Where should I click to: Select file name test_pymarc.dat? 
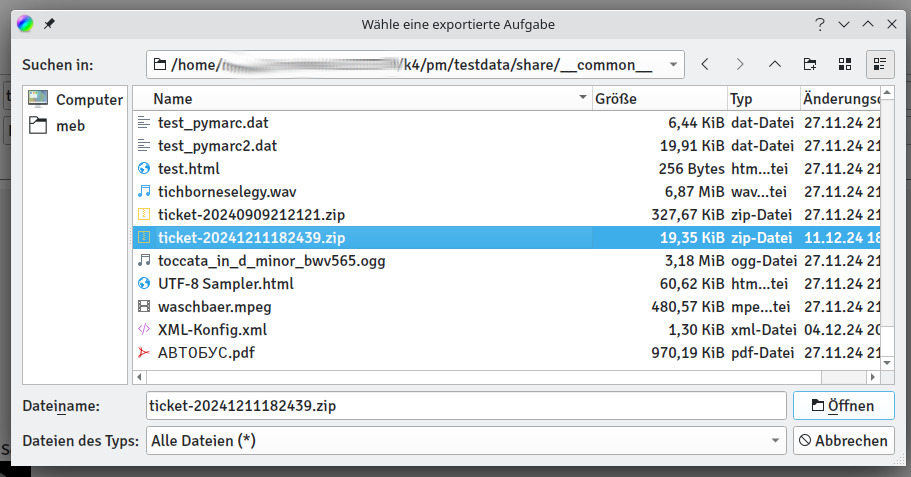tap(213, 123)
